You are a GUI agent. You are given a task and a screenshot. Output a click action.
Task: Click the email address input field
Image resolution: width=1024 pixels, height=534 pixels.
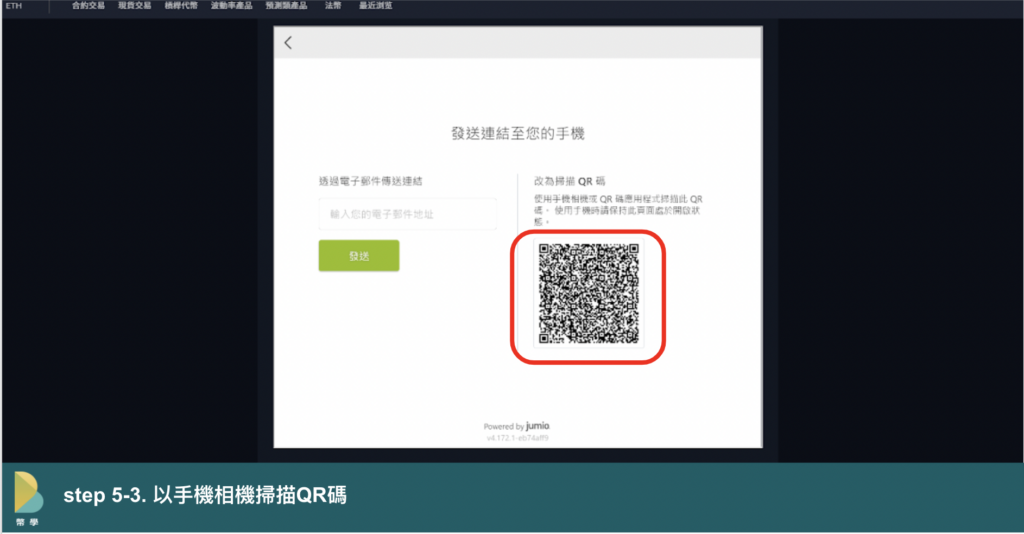coord(408,214)
